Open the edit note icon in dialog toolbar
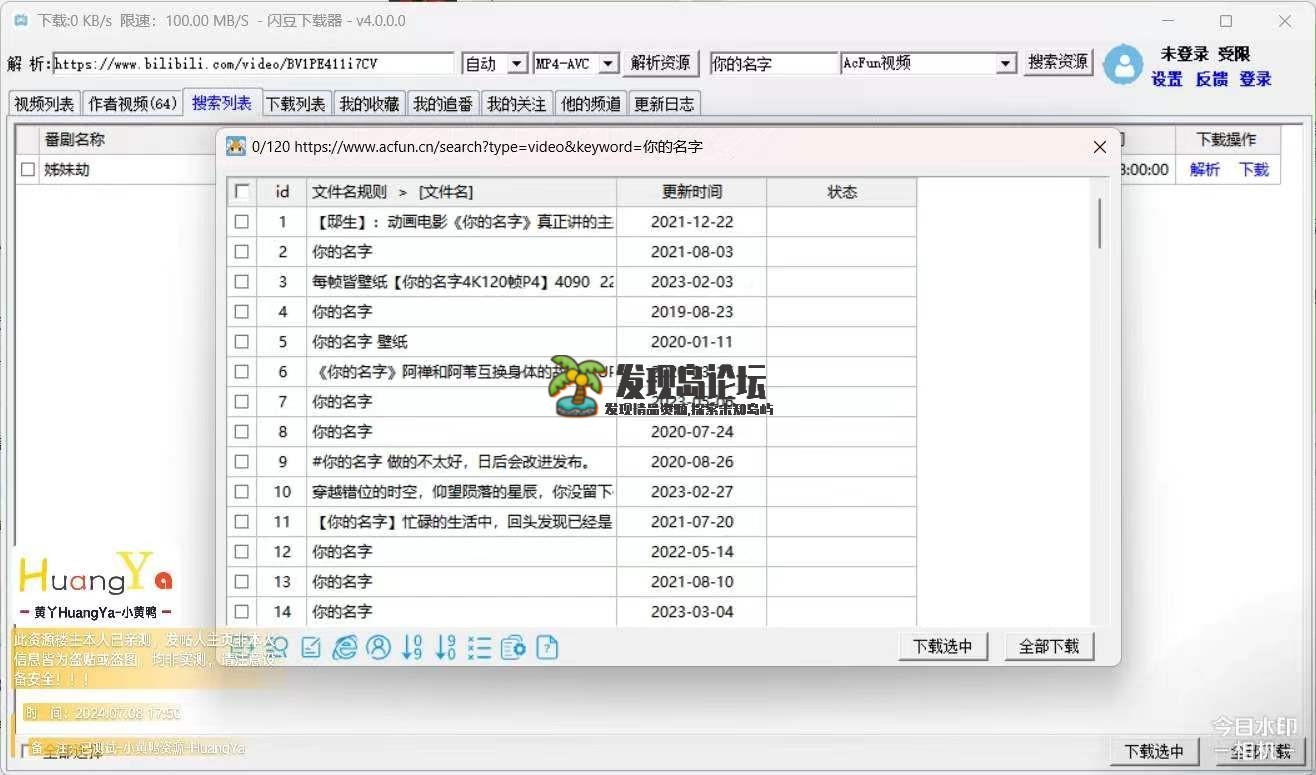 tap(311, 647)
